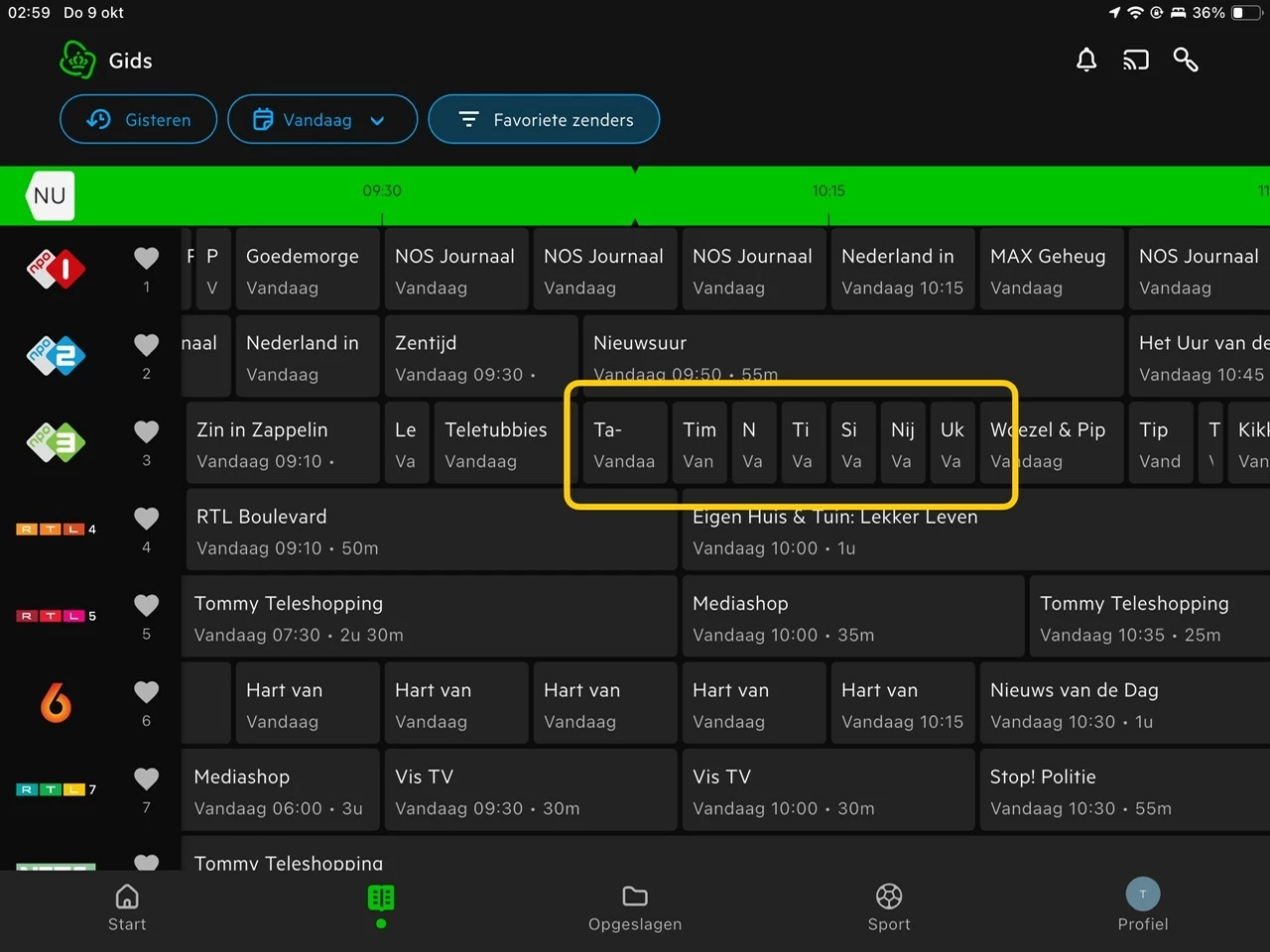Open Tommy Teleshopping at 07:30 on RTL 5
This screenshot has height=952, width=1270.
tap(429, 617)
